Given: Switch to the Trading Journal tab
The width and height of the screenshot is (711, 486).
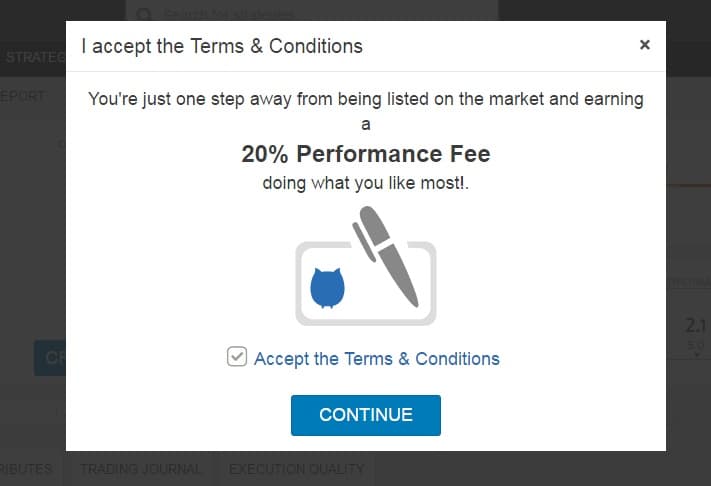Looking at the screenshot, I should [x=140, y=468].
